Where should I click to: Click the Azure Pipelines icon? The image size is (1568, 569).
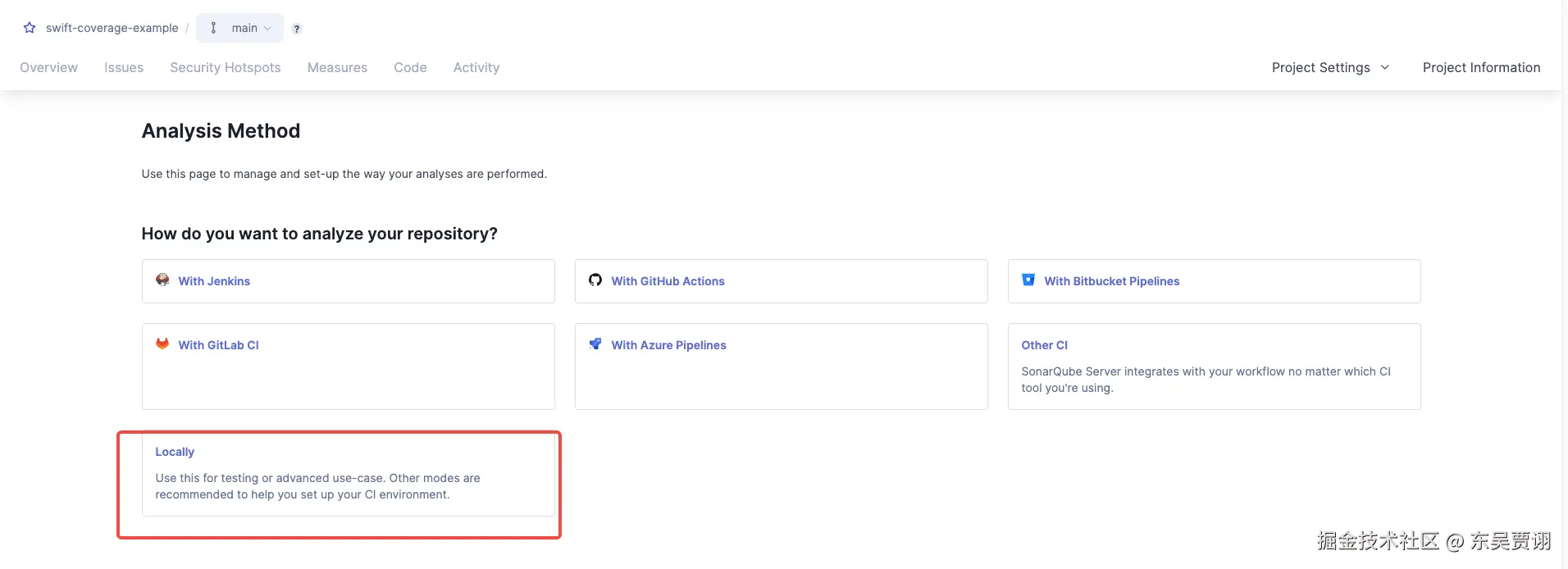[595, 344]
